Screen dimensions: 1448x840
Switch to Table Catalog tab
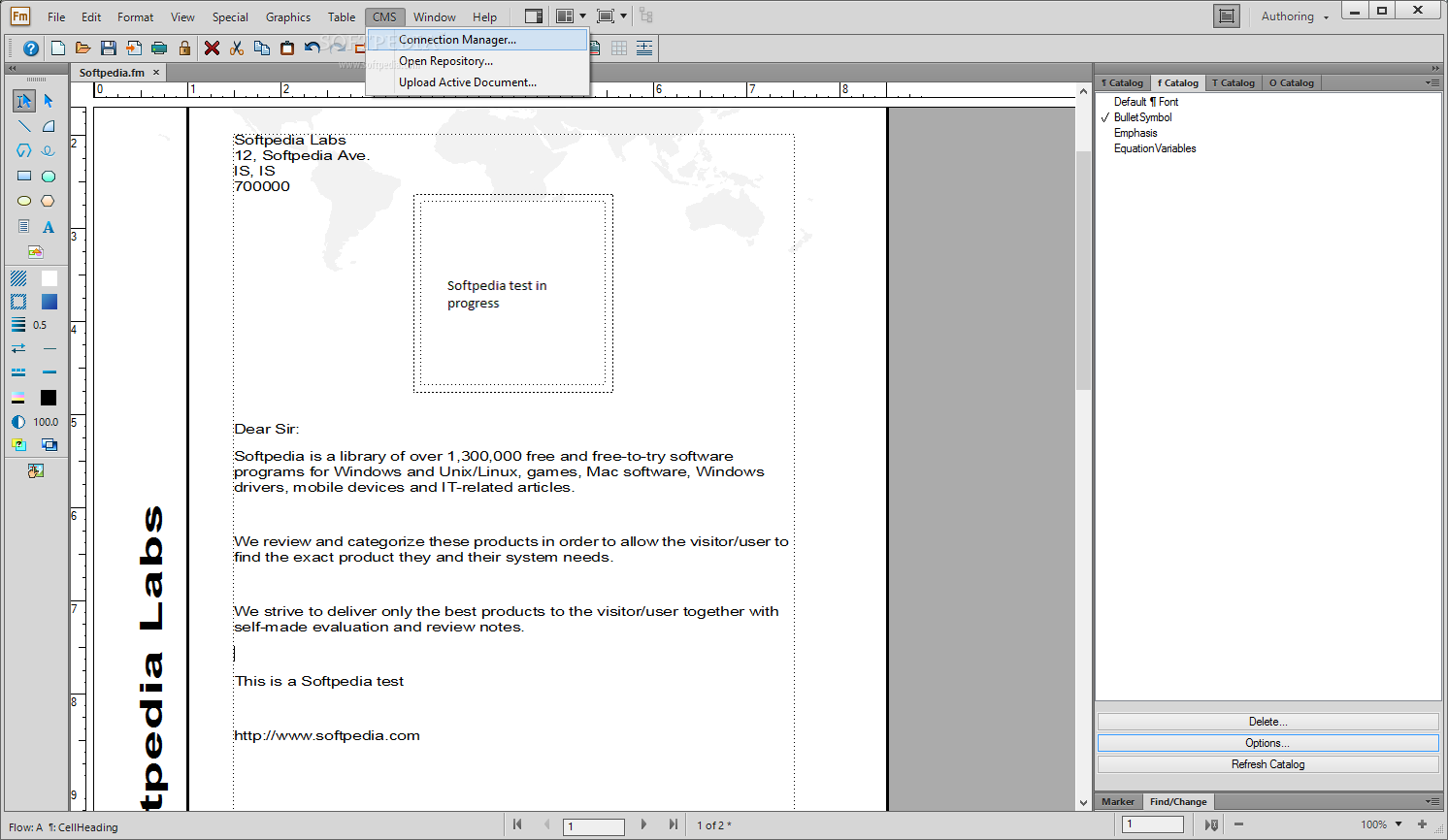[x=1234, y=82]
